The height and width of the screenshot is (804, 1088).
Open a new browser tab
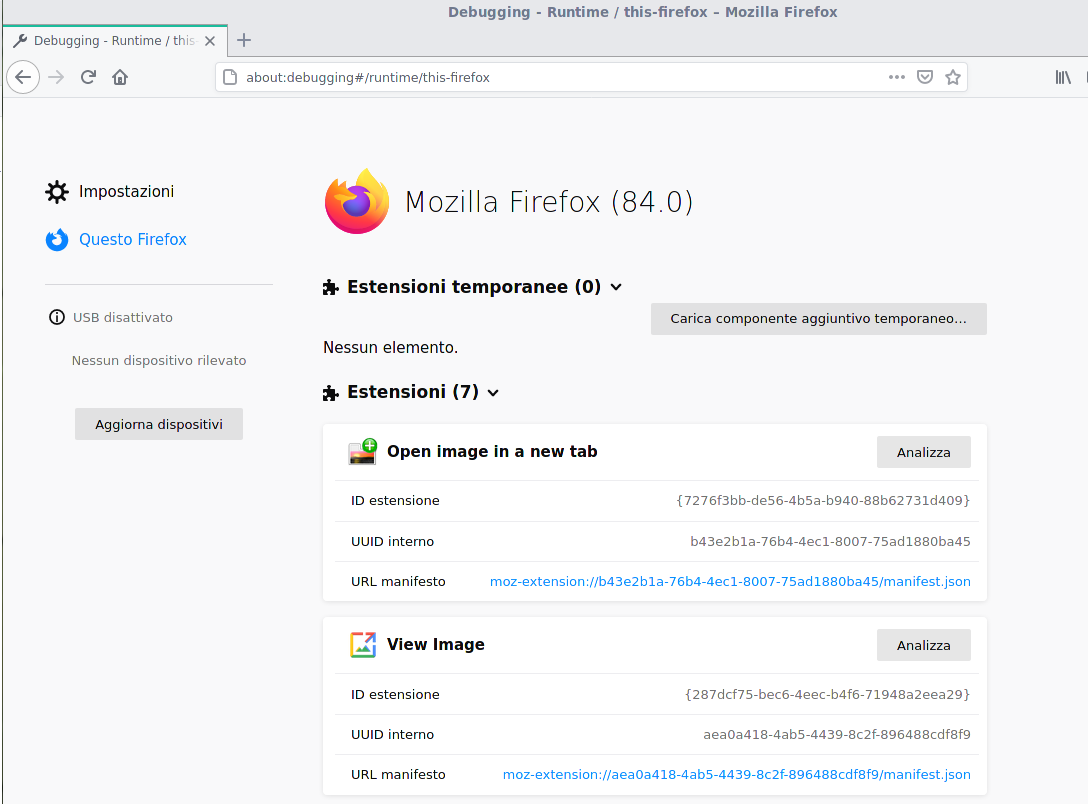[244, 40]
